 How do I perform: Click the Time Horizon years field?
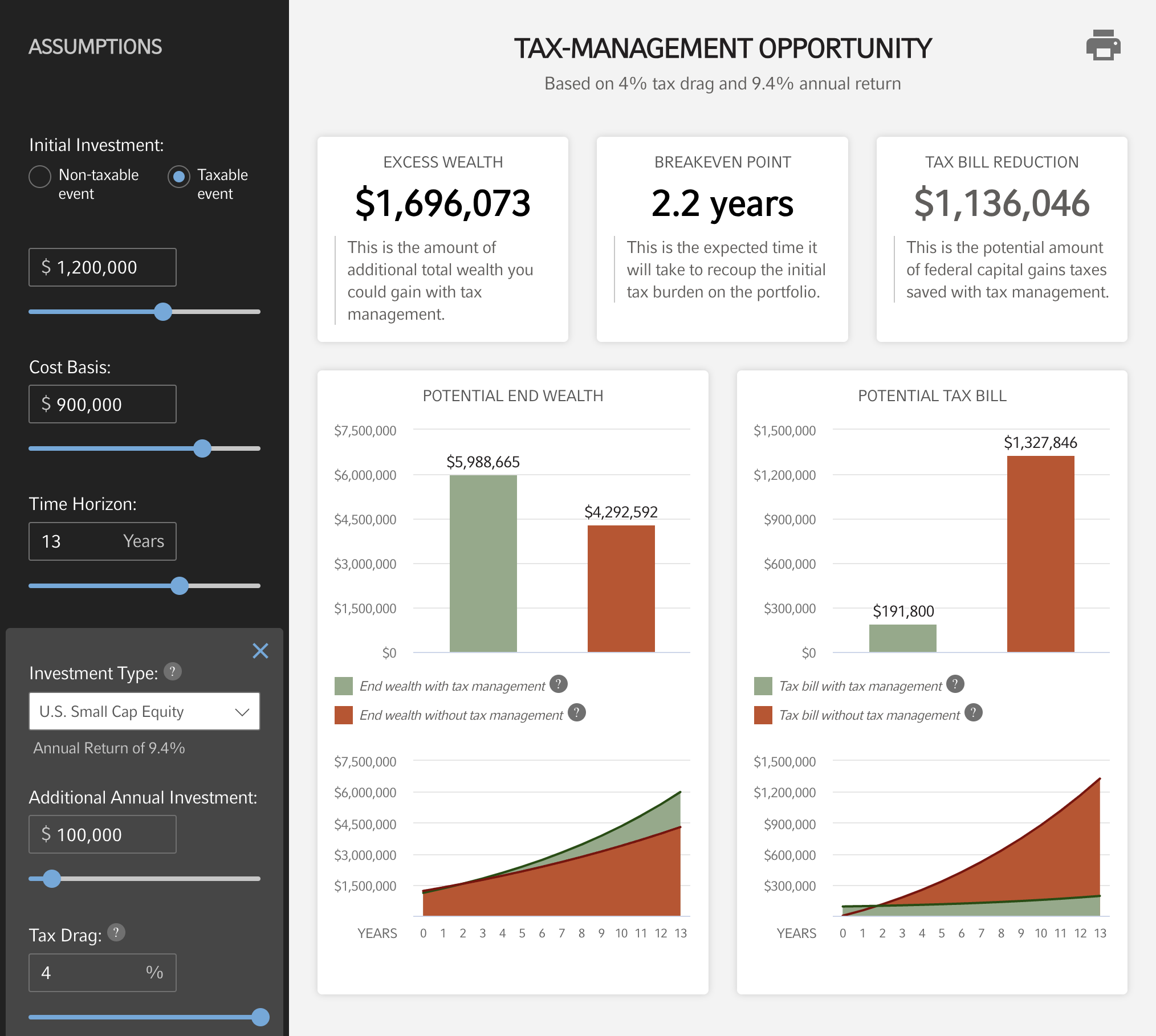(103, 541)
